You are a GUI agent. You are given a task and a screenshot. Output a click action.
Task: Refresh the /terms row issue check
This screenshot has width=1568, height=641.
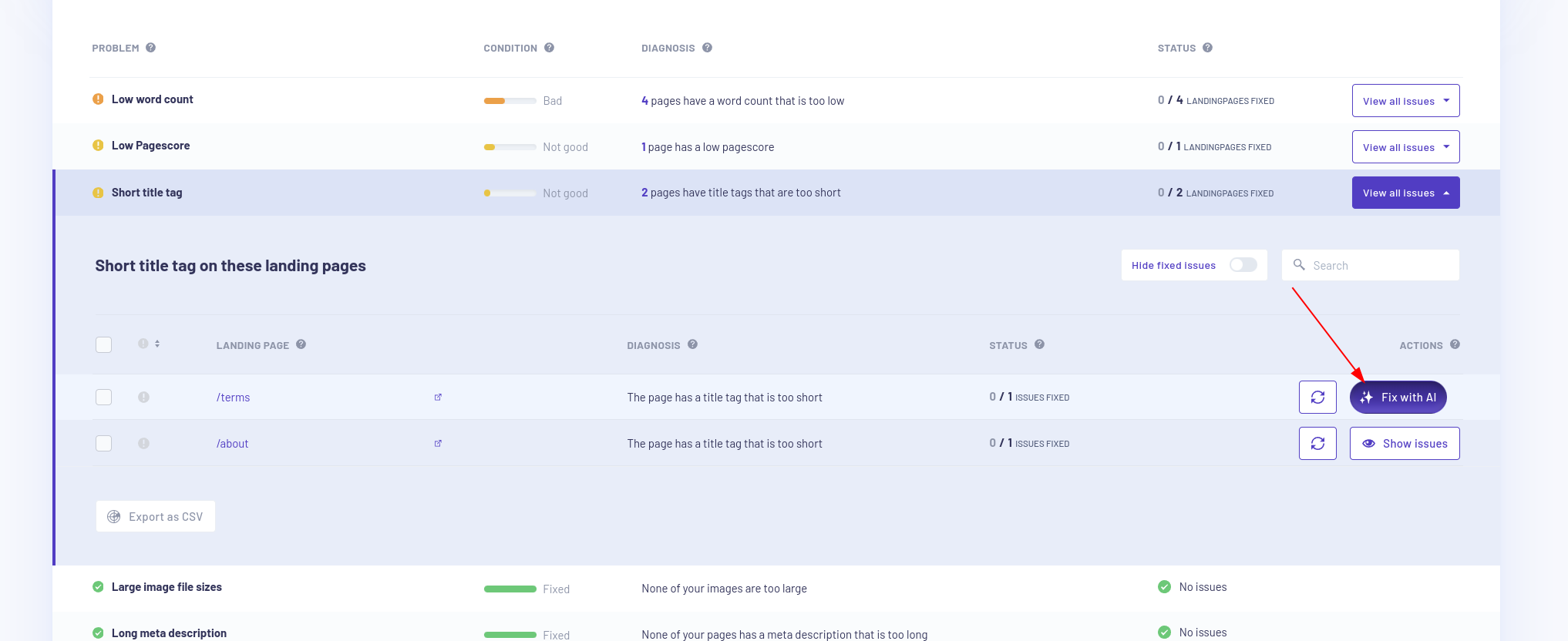1317,398
